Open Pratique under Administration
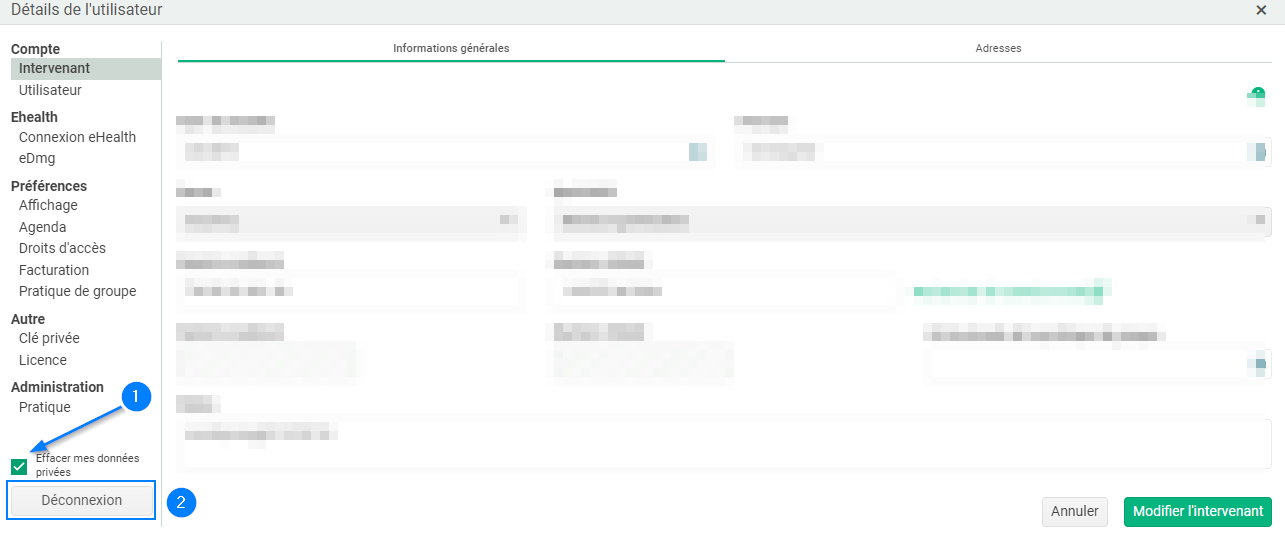 pos(45,407)
